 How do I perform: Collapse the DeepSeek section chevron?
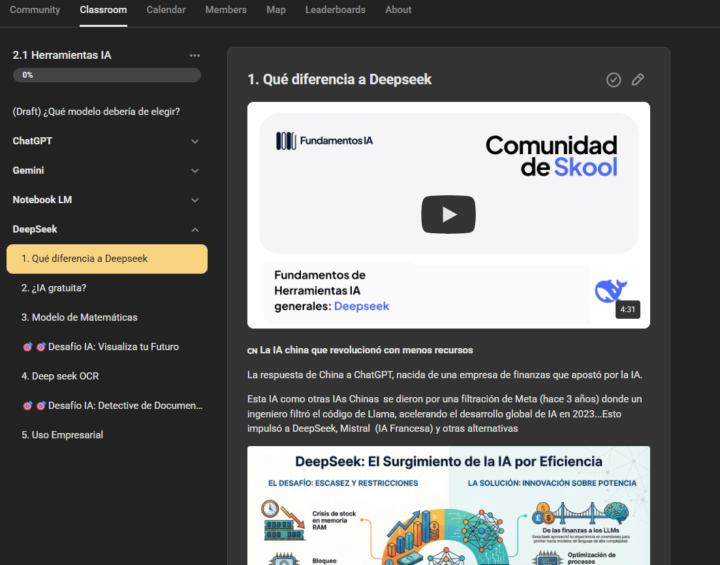pyautogui.click(x=195, y=230)
